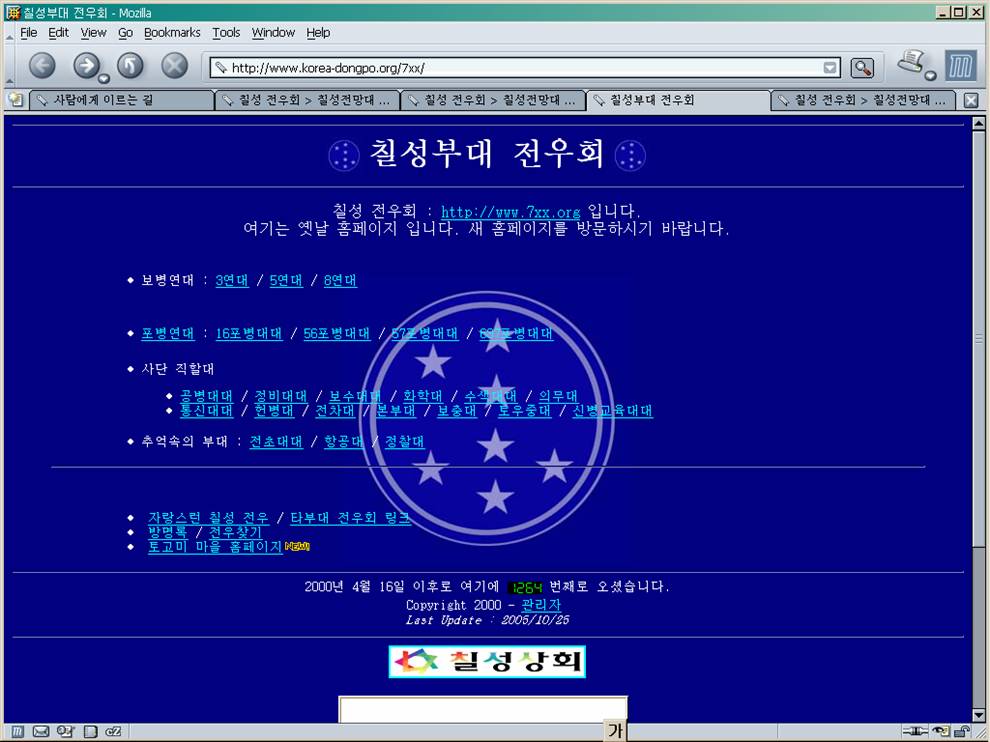This screenshot has height=742, width=990.
Task: Open the http://www.7xx.org link
Action: pyautogui.click(x=510, y=212)
